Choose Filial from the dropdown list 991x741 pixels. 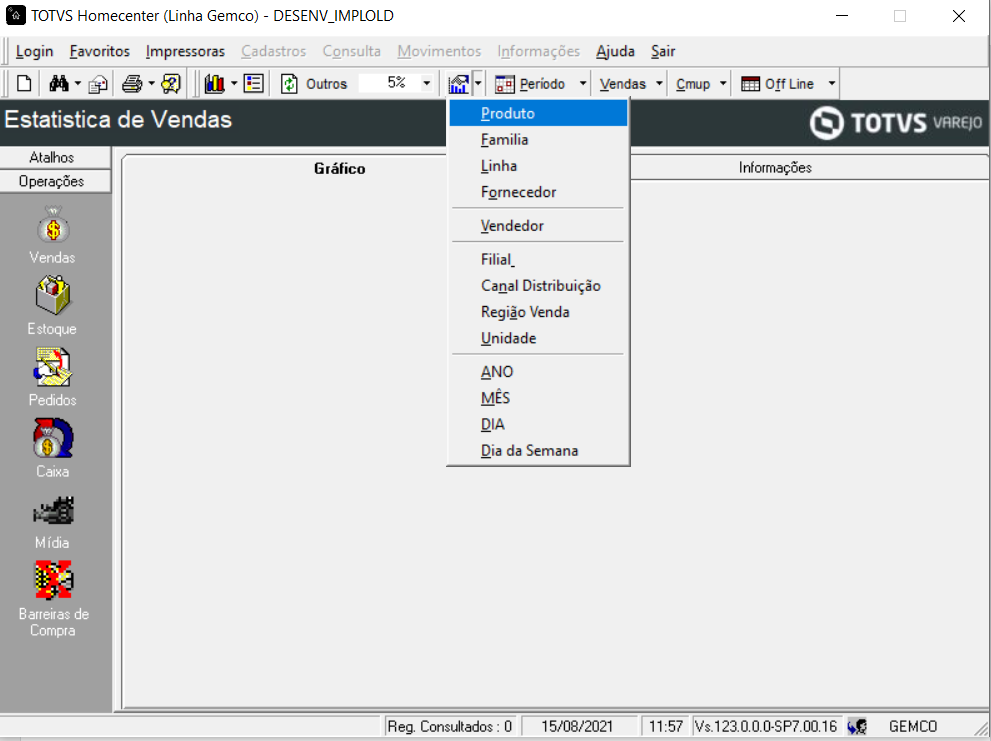[538, 259]
